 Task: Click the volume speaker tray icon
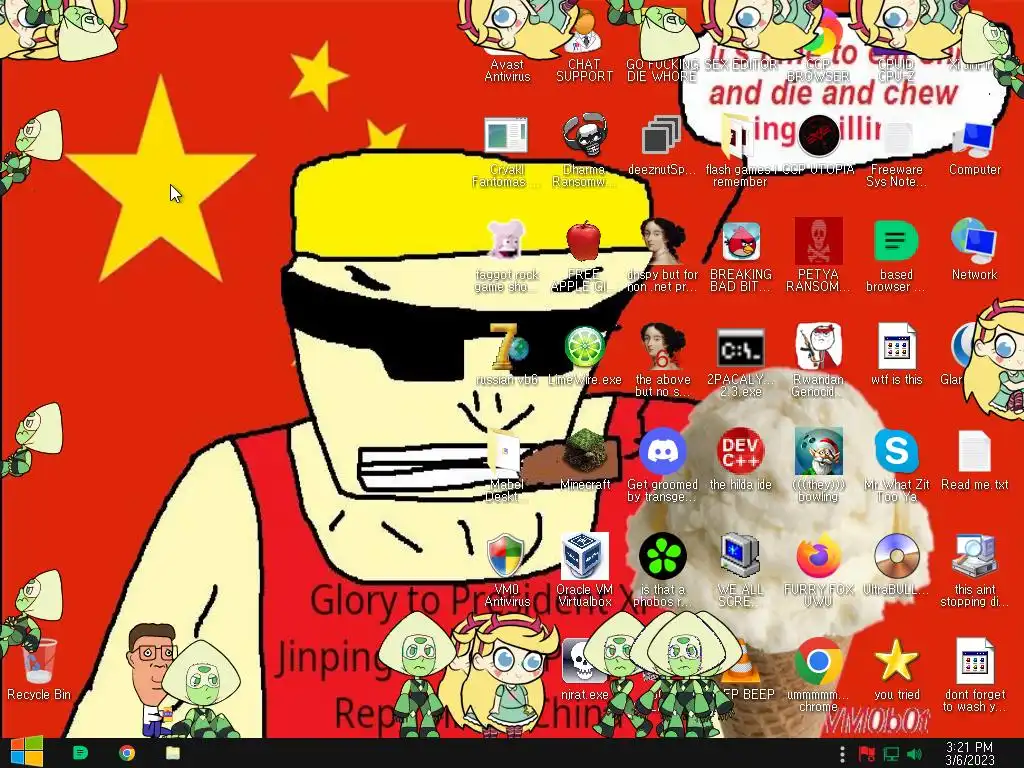pyautogui.click(x=914, y=754)
